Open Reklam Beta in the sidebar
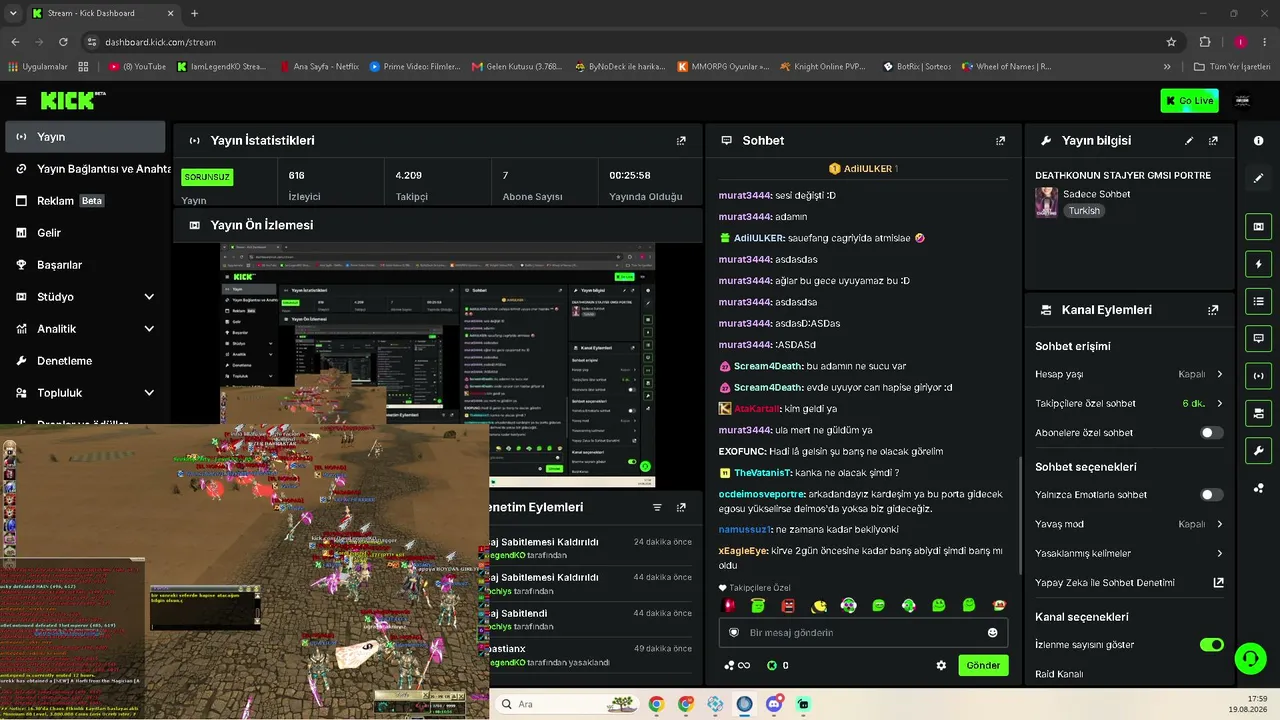1280x720 pixels. [x=85, y=201]
